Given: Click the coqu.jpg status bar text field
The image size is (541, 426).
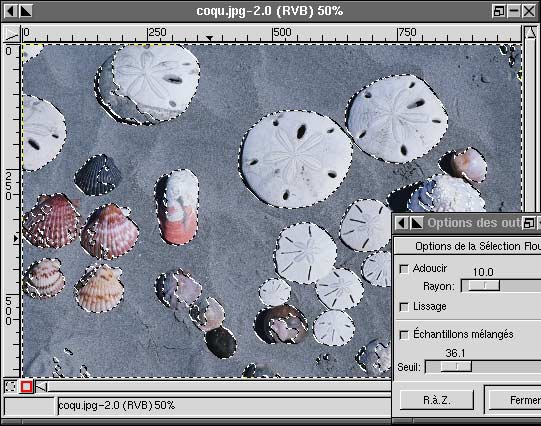Looking at the screenshot, I should 224,405.
